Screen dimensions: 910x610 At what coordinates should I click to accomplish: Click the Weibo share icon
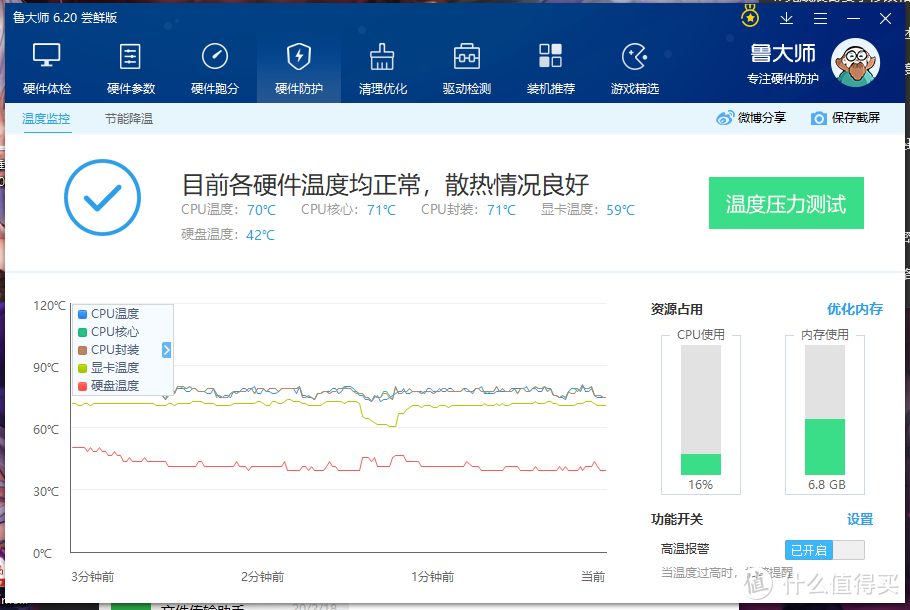click(x=725, y=118)
